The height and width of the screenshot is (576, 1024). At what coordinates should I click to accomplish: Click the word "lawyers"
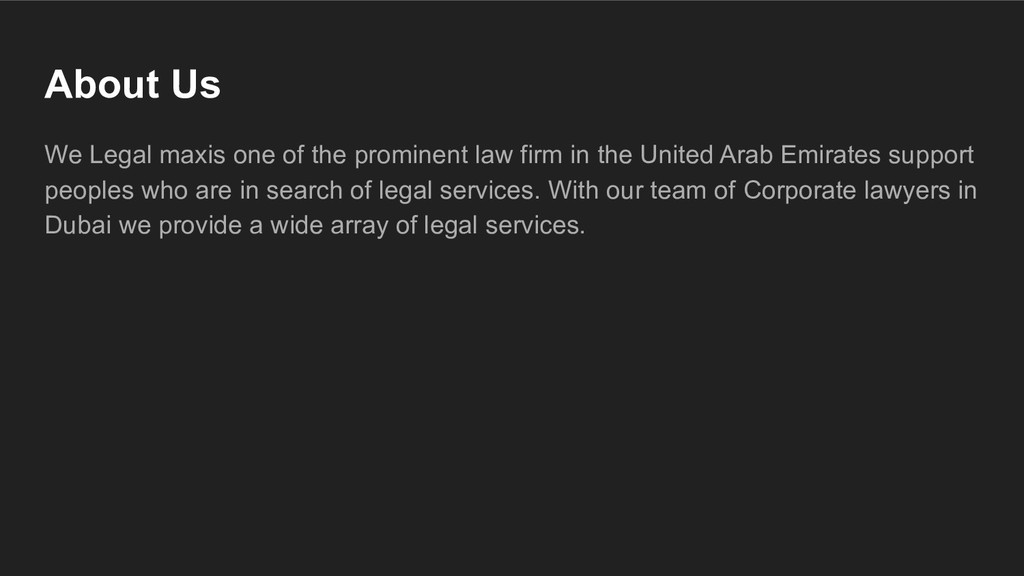click(907, 191)
